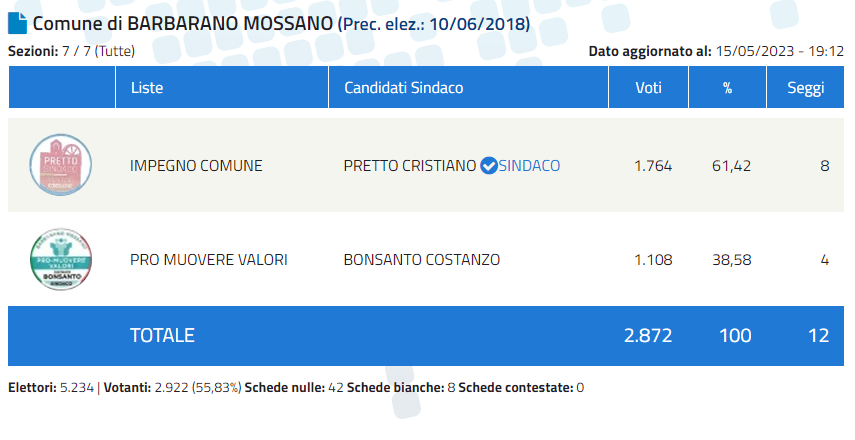Screen dimensions: 855x440
Task: Select the IMPEGNO COMUNE list name
Action: coord(196,166)
